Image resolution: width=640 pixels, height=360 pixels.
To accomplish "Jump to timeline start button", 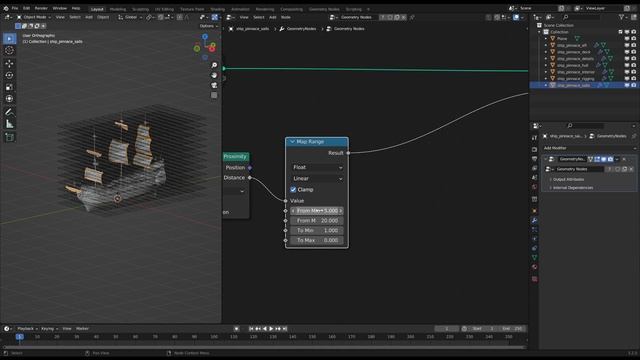I will [x=251, y=329].
